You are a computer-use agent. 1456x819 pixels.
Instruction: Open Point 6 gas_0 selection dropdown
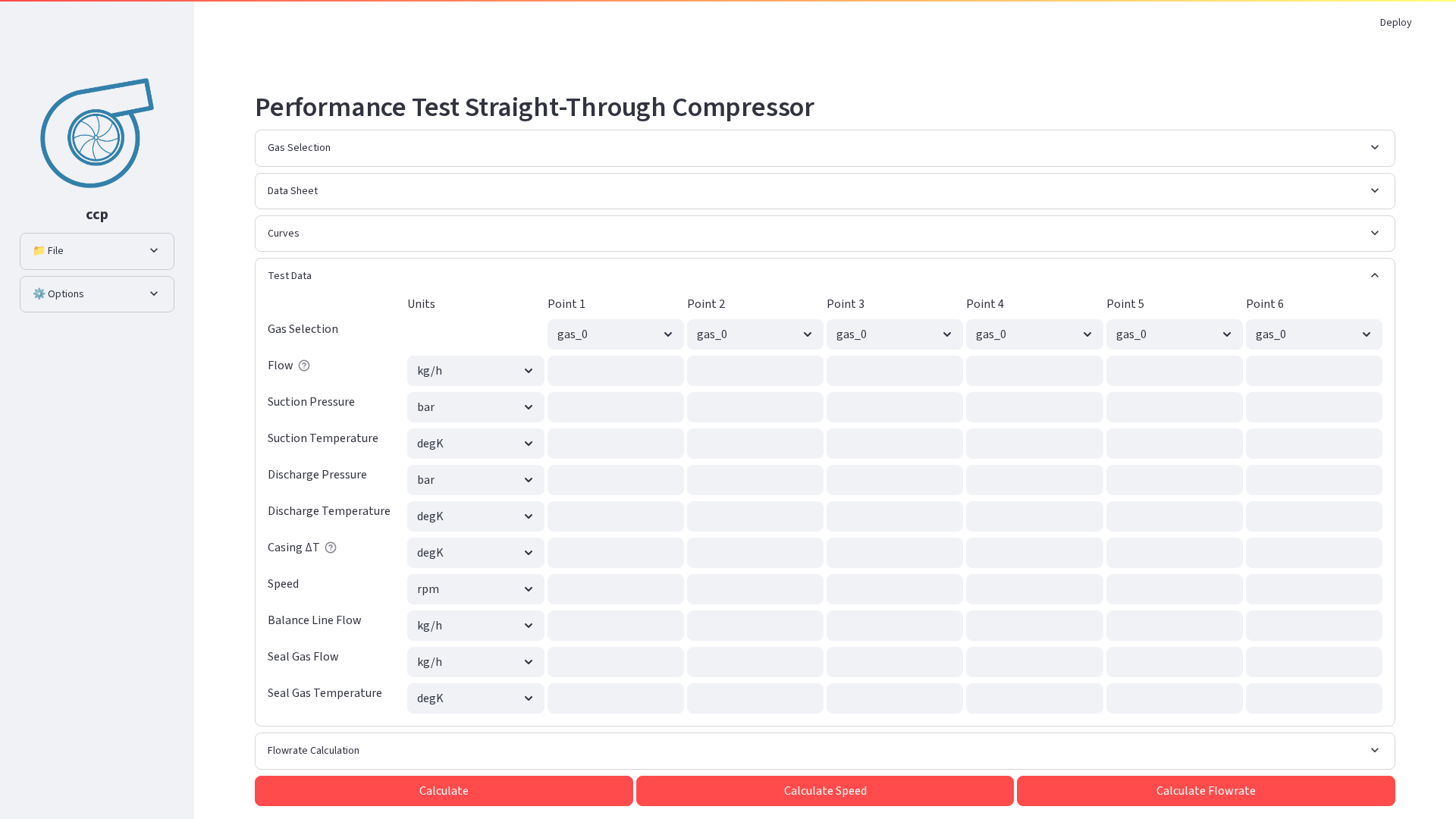pyautogui.click(x=1314, y=334)
